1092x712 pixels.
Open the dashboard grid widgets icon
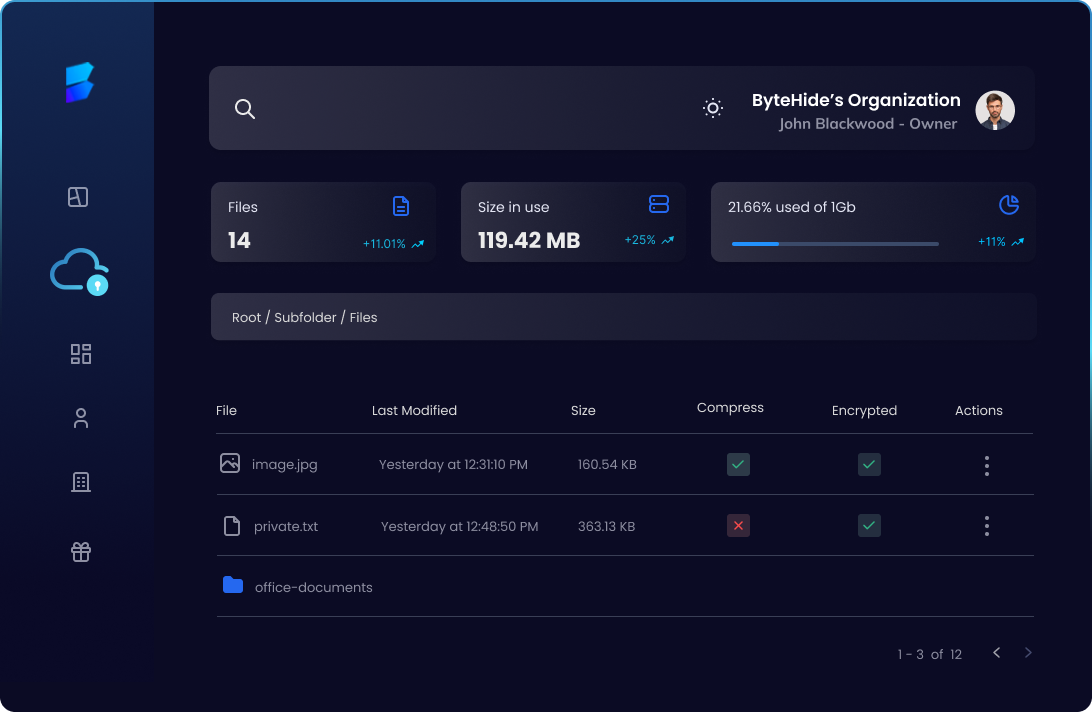(x=81, y=354)
